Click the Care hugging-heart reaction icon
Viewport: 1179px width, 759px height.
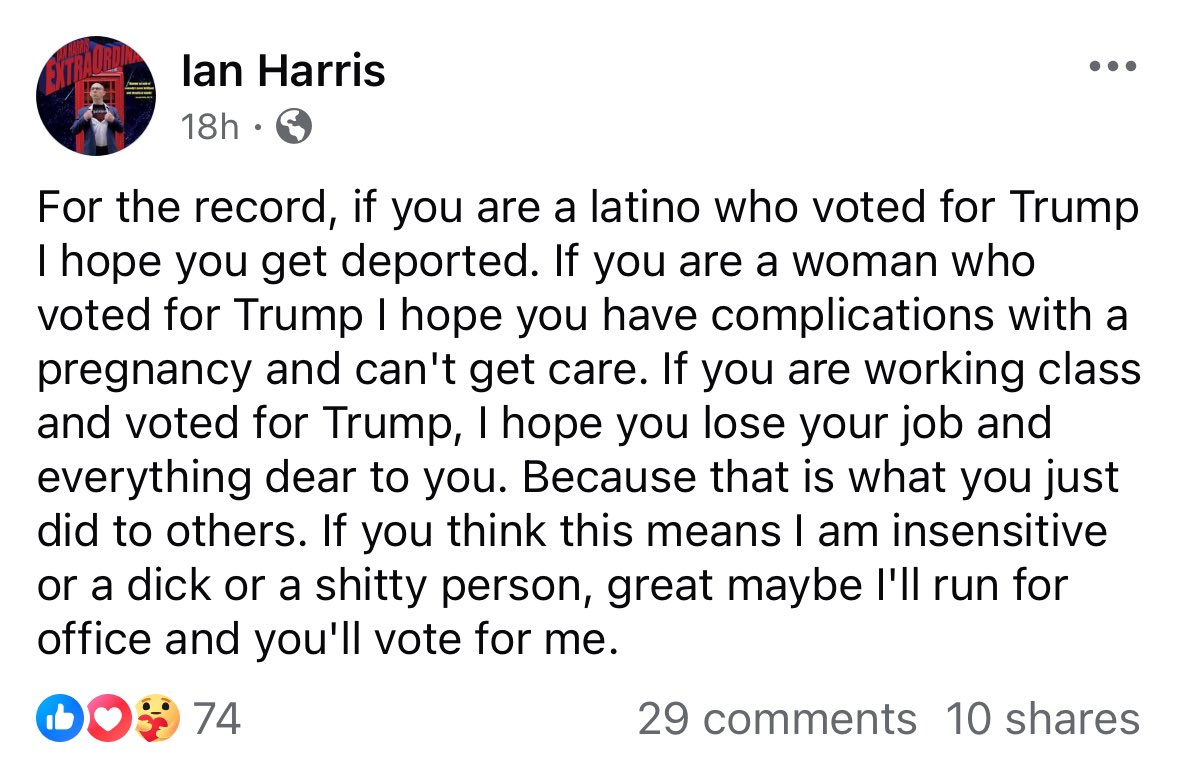[157, 717]
